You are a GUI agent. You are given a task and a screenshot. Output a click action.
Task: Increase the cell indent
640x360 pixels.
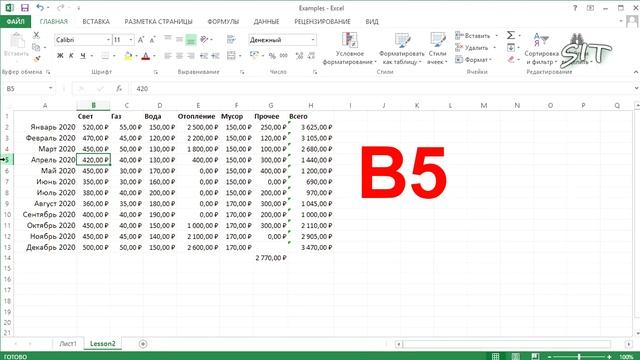(216, 56)
